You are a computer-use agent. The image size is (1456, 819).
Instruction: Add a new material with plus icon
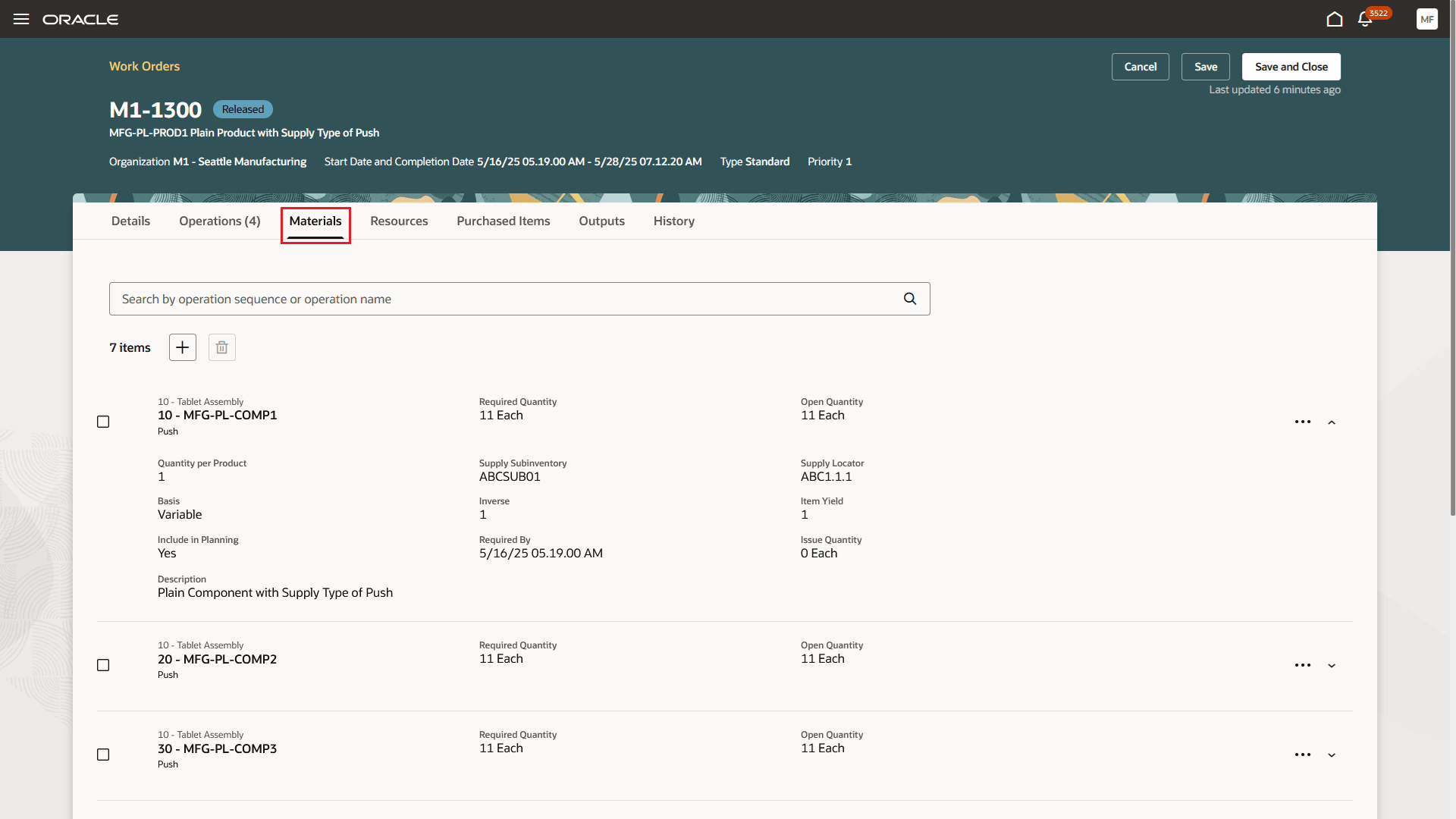coord(182,347)
